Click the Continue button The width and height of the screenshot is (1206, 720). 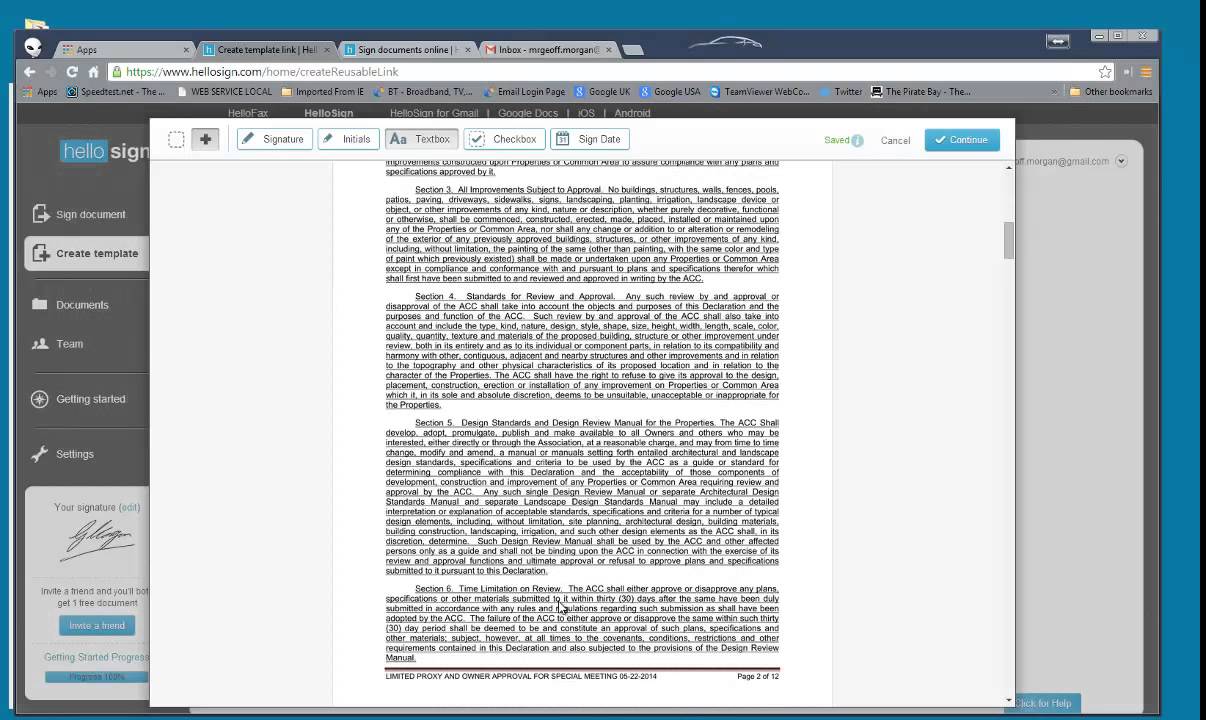click(962, 140)
